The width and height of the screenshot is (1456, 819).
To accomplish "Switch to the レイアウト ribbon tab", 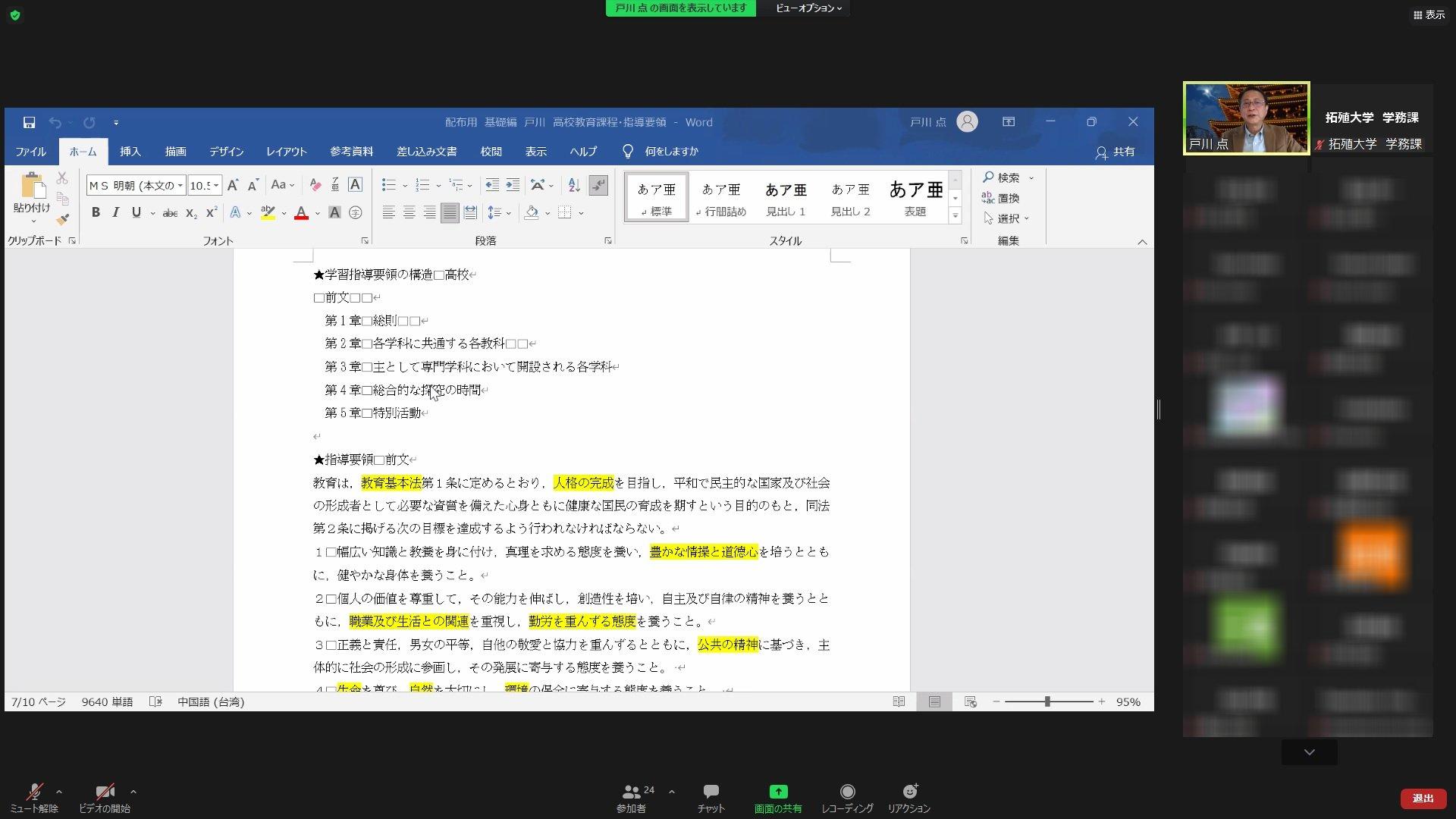I will [287, 152].
